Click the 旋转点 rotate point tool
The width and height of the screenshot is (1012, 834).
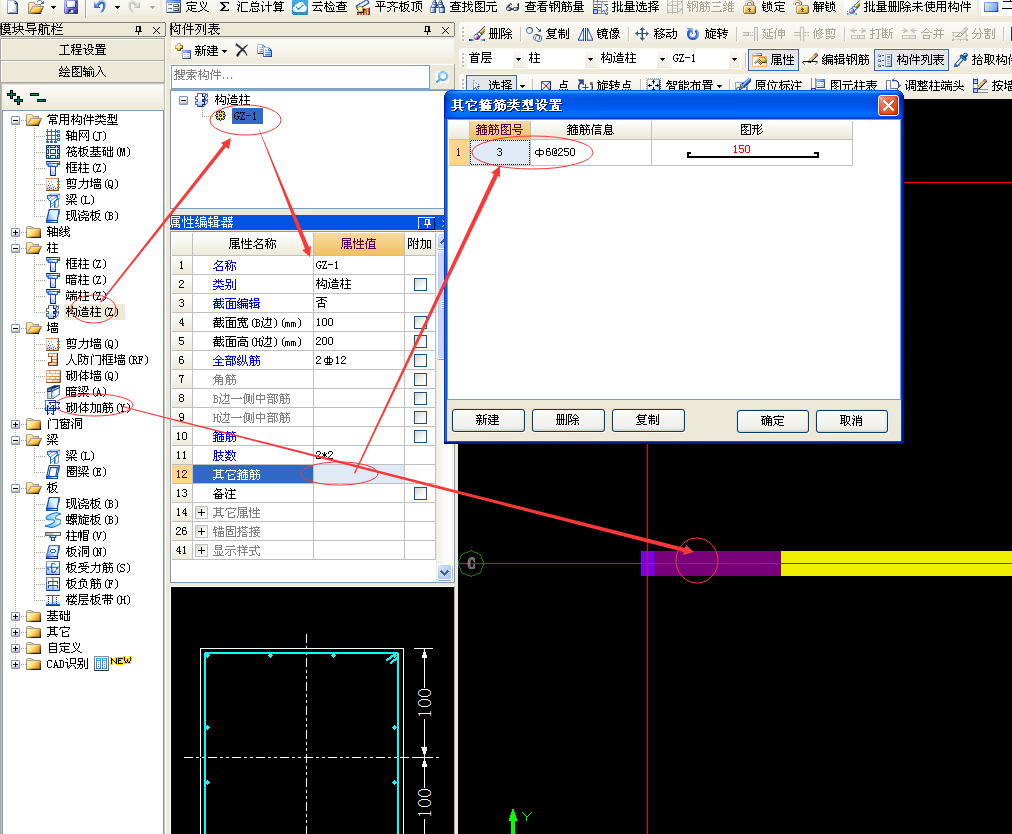click(604, 85)
